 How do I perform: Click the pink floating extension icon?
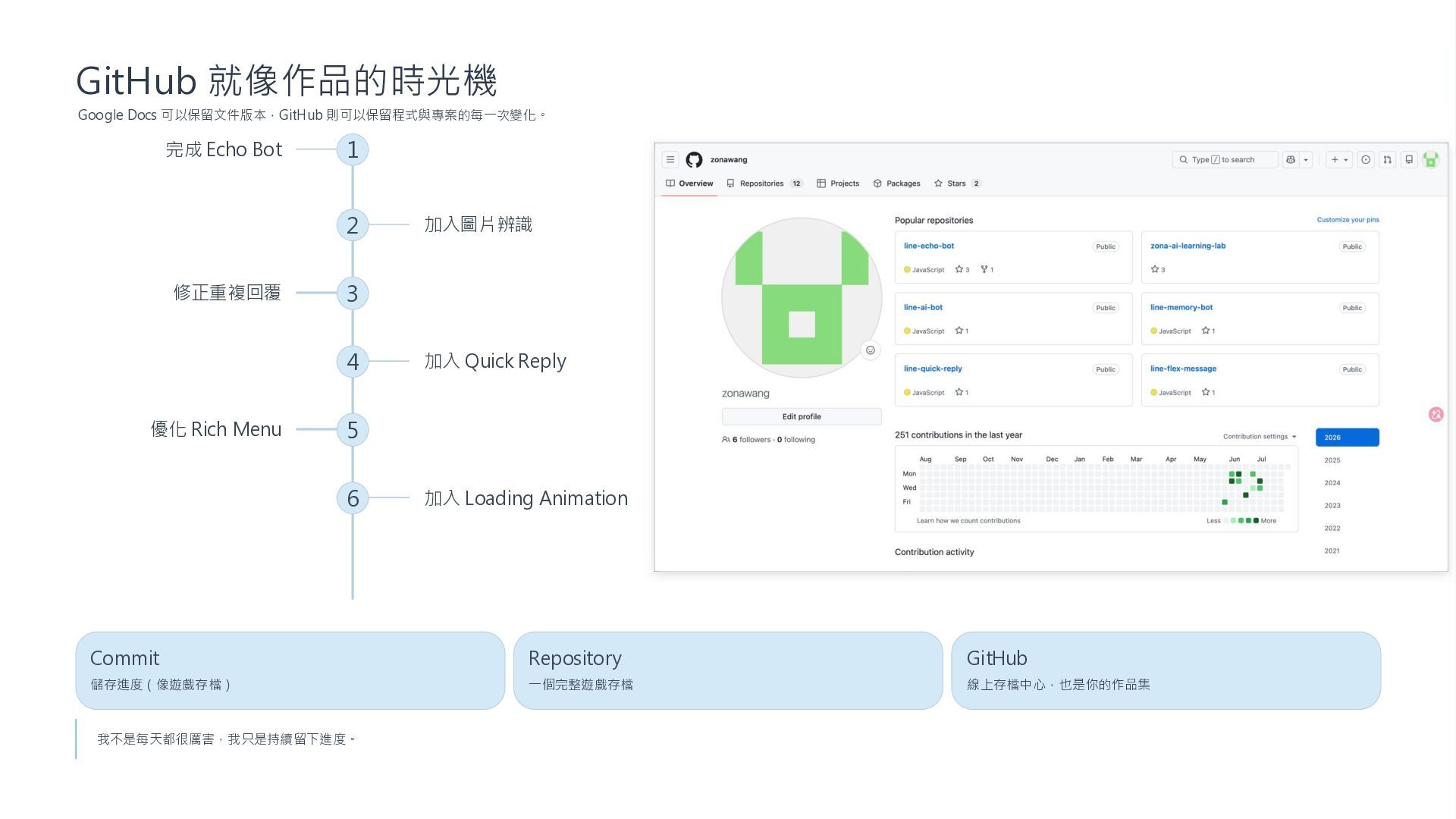[x=1436, y=414]
